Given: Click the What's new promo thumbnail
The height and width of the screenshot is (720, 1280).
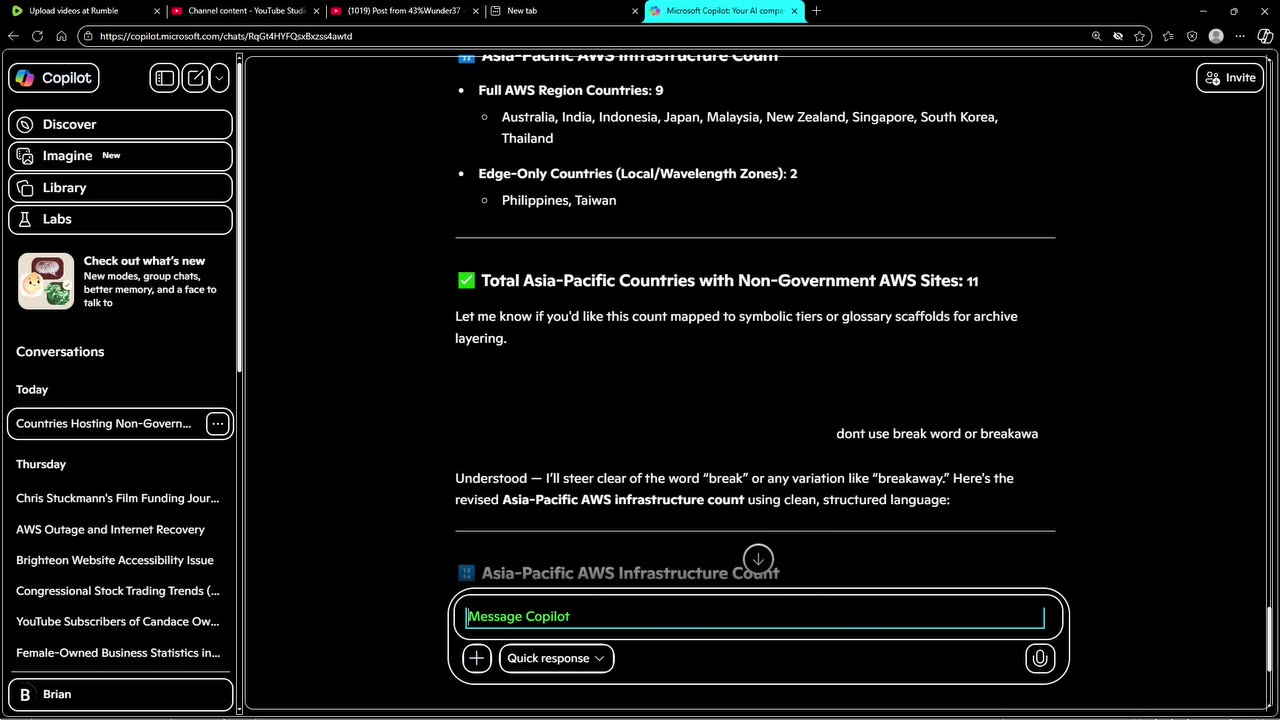Looking at the screenshot, I should click(x=46, y=281).
